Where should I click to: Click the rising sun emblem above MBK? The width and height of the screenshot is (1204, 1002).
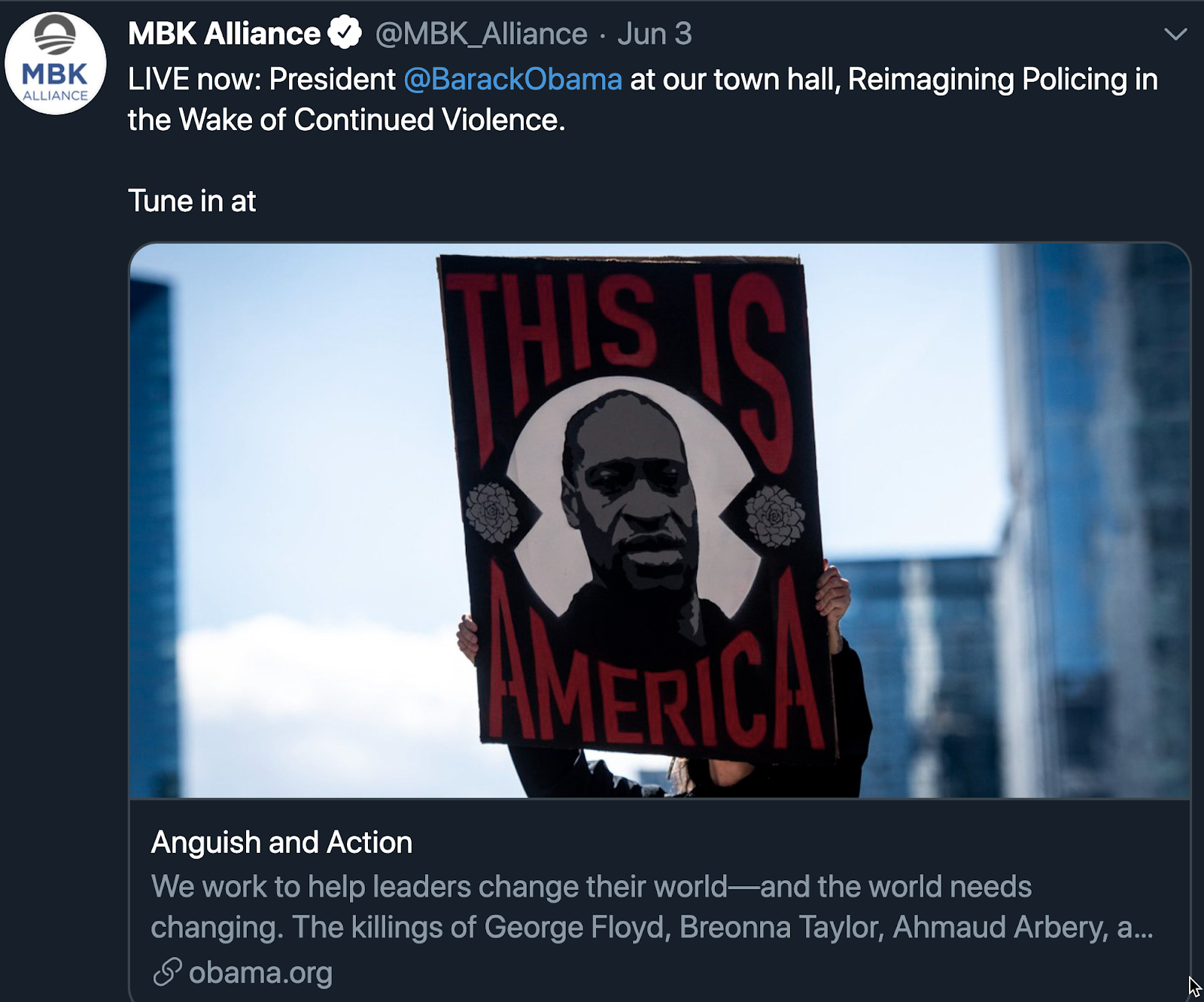coord(56,36)
